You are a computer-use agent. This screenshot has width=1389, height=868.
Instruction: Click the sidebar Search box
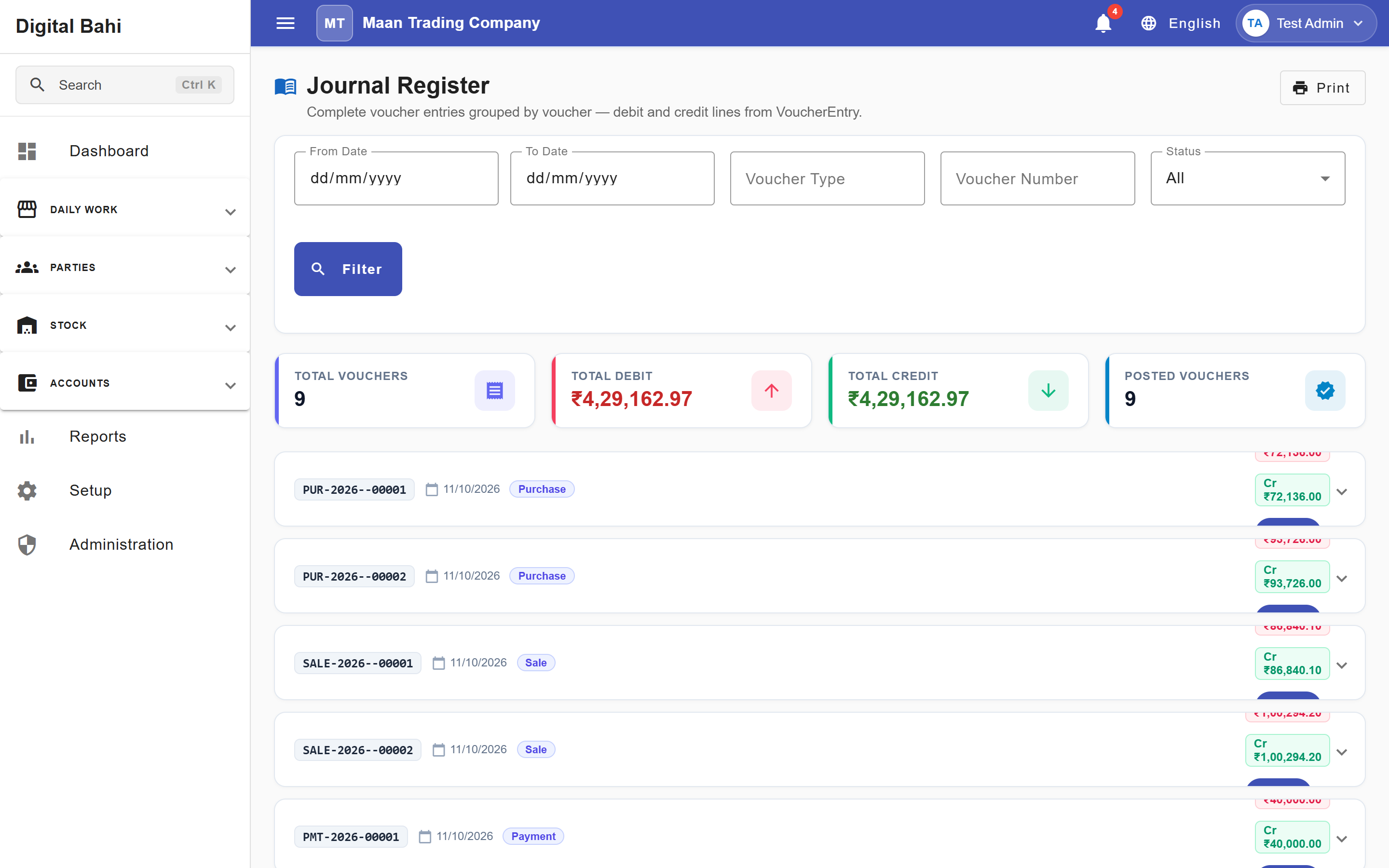124,85
